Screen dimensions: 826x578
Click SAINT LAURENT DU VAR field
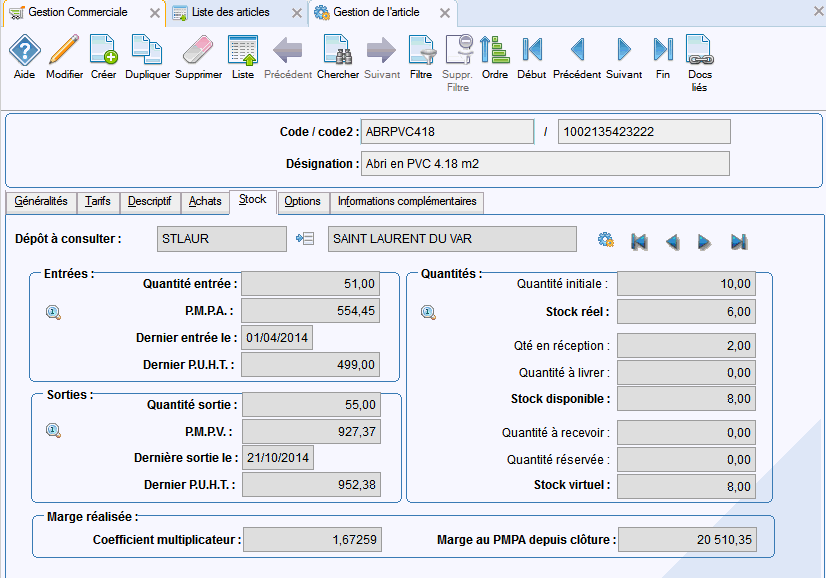click(452, 239)
